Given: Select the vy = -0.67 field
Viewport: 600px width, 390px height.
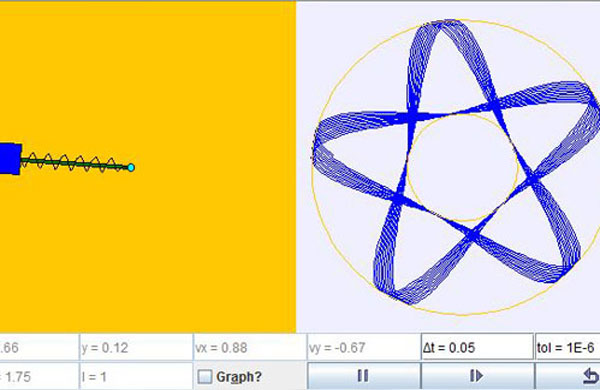Looking at the screenshot, I should (364, 348).
